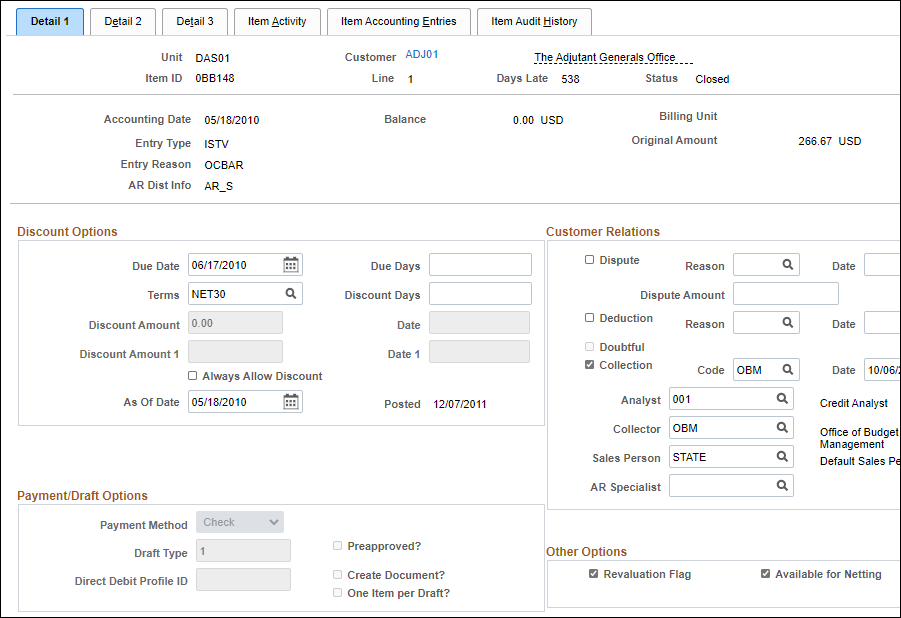
Task: Uncheck Available for Netting
Action: point(765,574)
